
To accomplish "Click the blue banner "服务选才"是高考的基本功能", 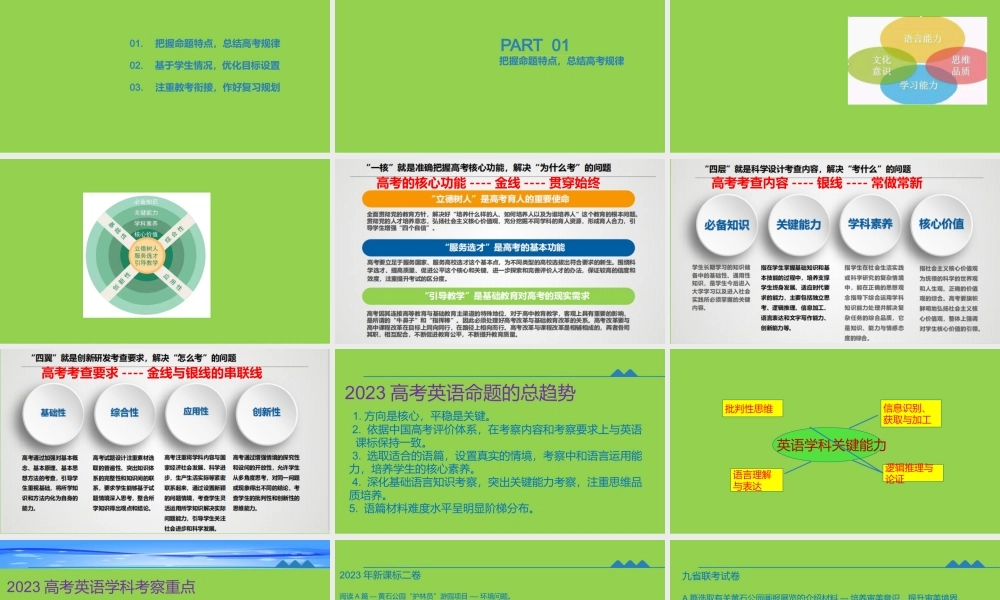I will click(x=498, y=247).
